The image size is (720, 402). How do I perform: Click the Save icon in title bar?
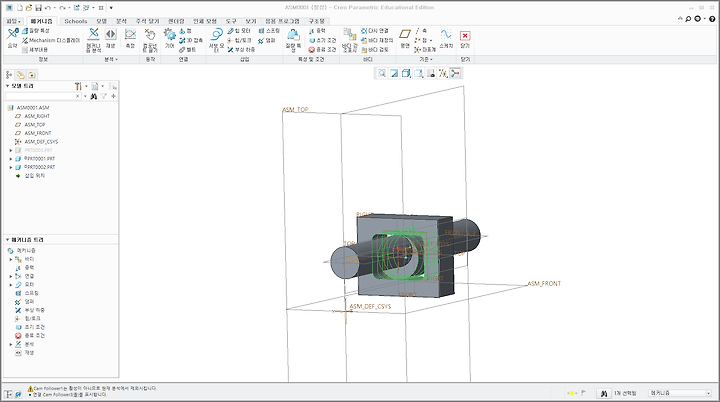coord(39,8)
